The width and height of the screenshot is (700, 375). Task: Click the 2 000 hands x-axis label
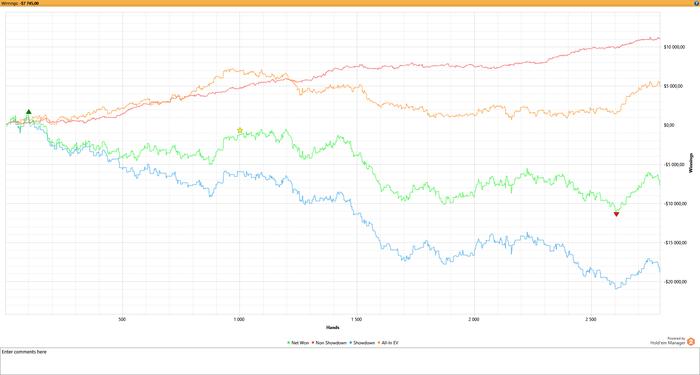click(x=474, y=320)
